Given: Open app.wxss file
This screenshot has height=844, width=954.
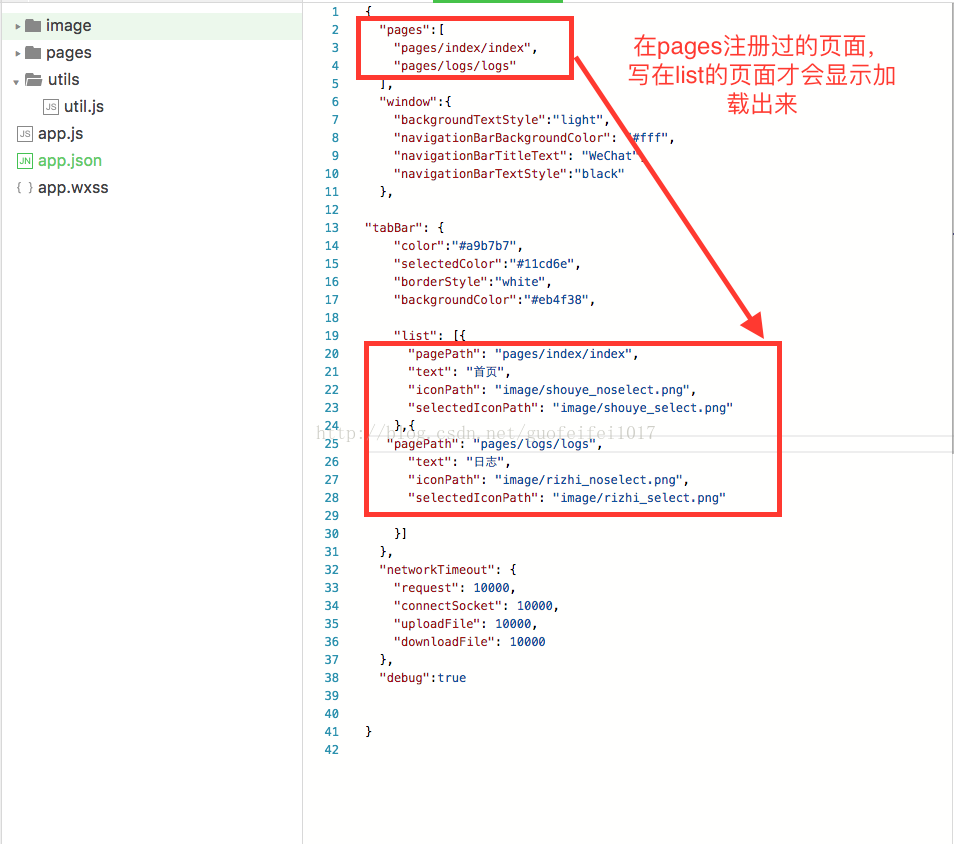Looking at the screenshot, I should coord(73,187).
